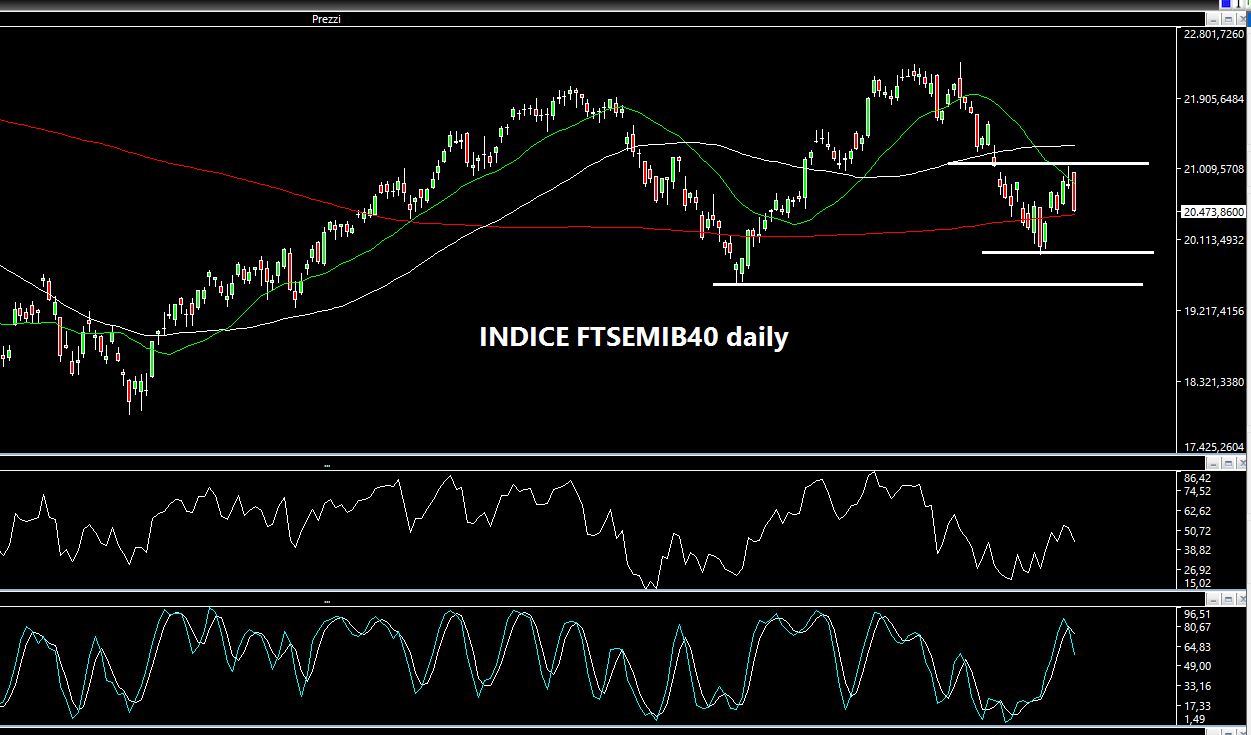Viewport: 1251px width, 735px height.
Task: Click the 17.425,2604 price scale value
Action: tap(1214, 447)
